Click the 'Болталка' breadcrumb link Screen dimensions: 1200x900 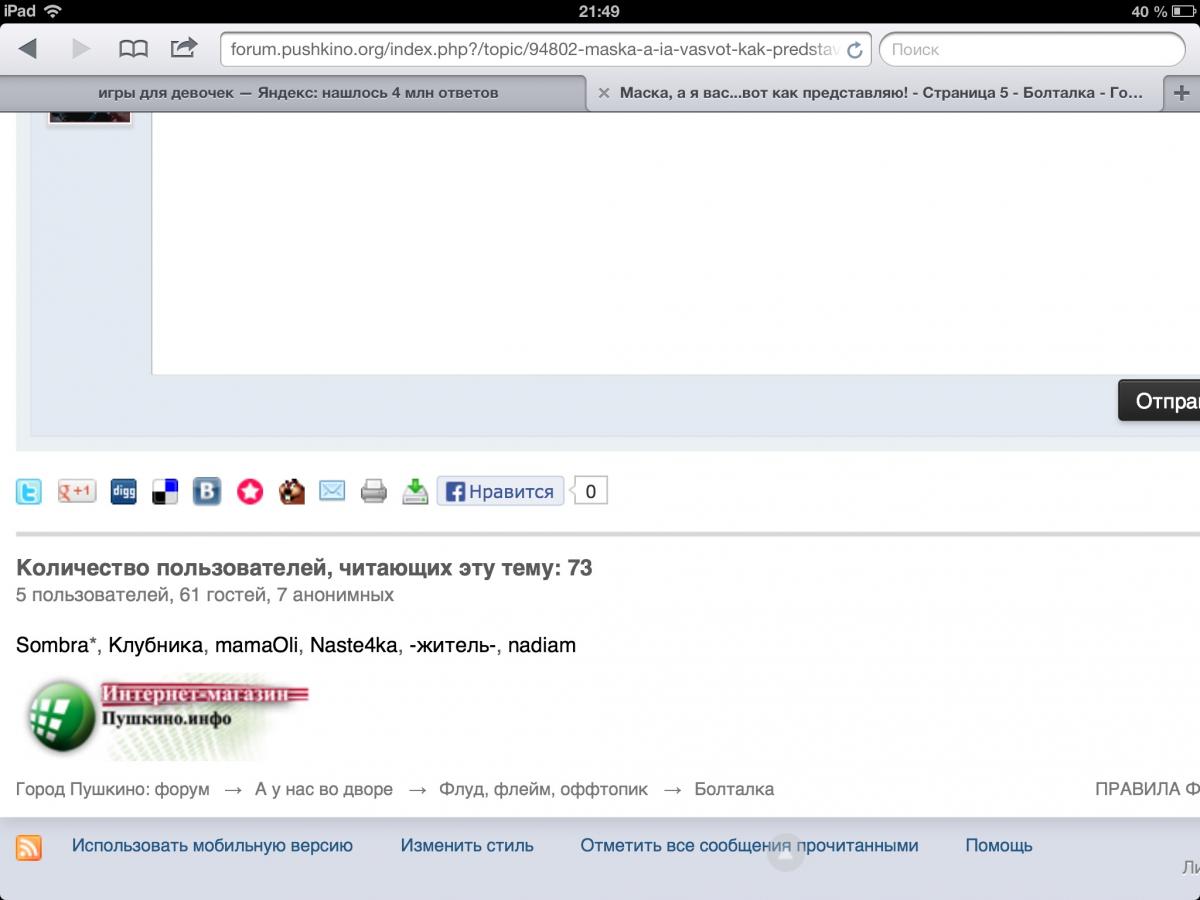pos(733,789)
